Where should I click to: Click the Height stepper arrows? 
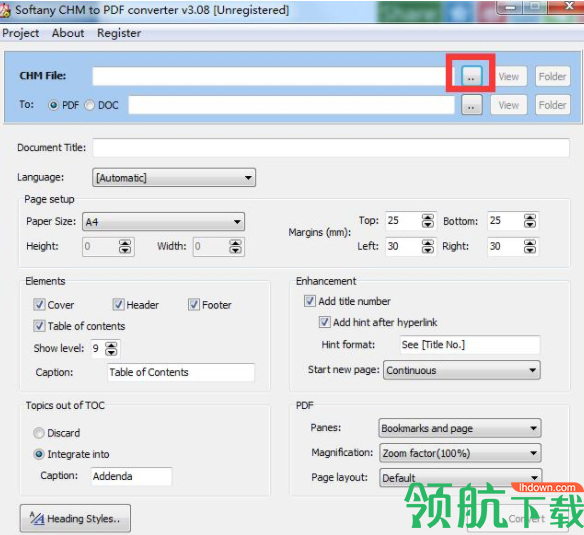[x=125, y=247]
